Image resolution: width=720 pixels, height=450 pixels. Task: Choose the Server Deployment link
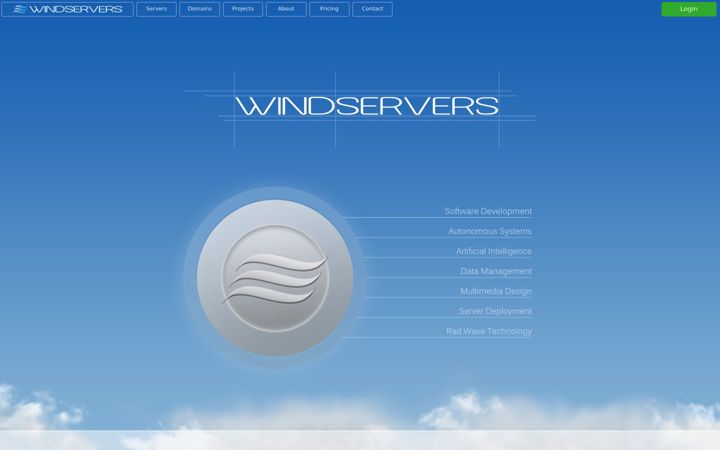tap(495, 311)
